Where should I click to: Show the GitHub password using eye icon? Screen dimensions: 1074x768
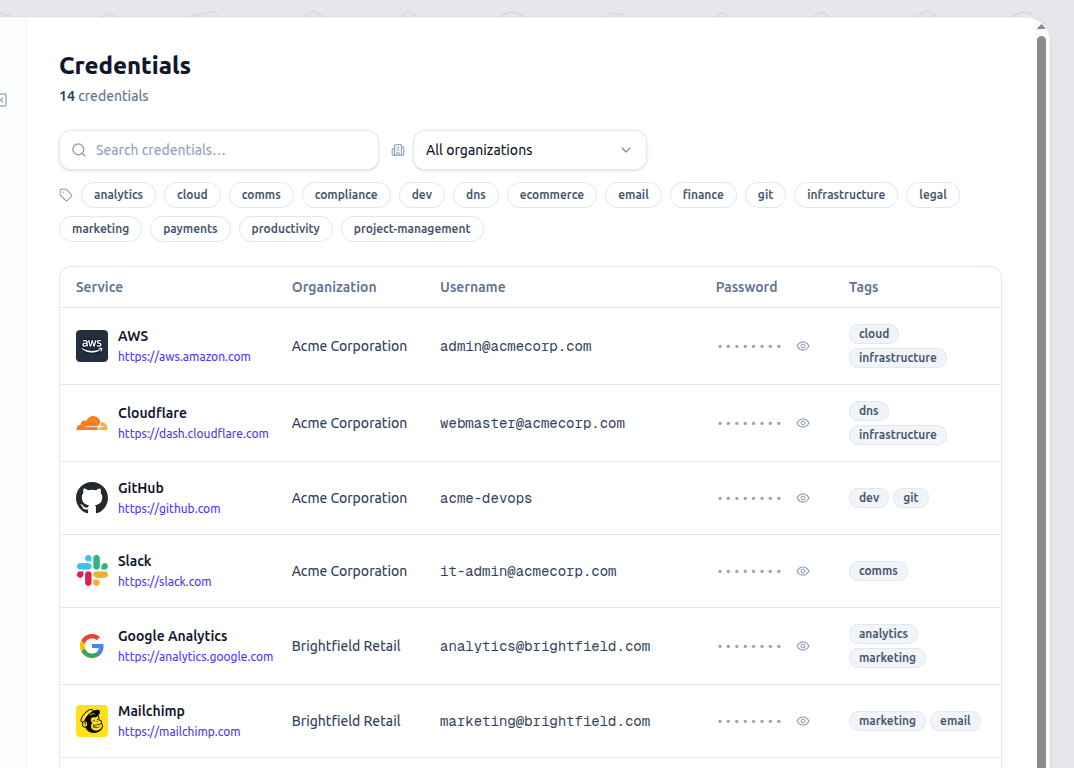point(802,498)
